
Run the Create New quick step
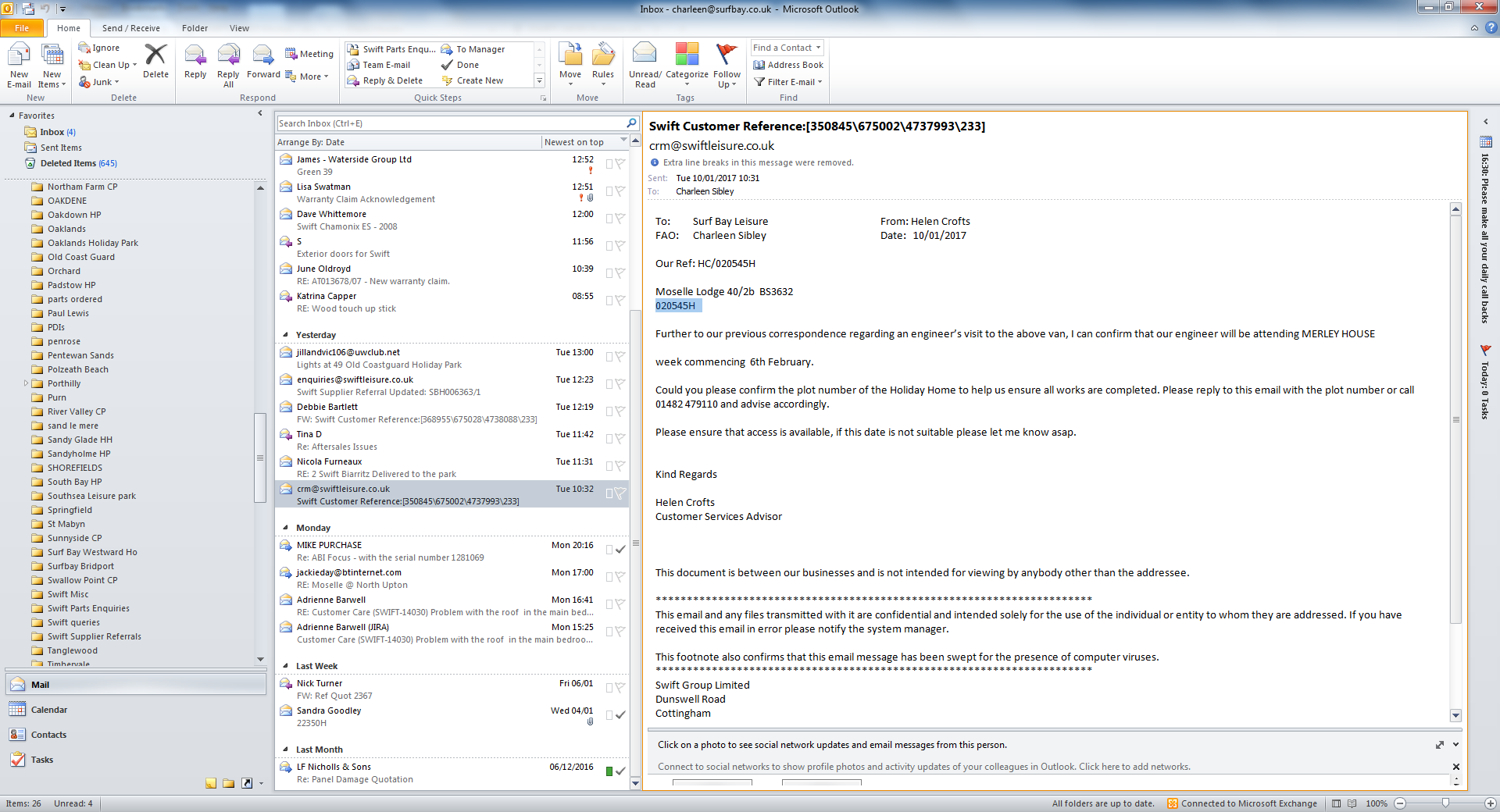(x=473, y=80)
